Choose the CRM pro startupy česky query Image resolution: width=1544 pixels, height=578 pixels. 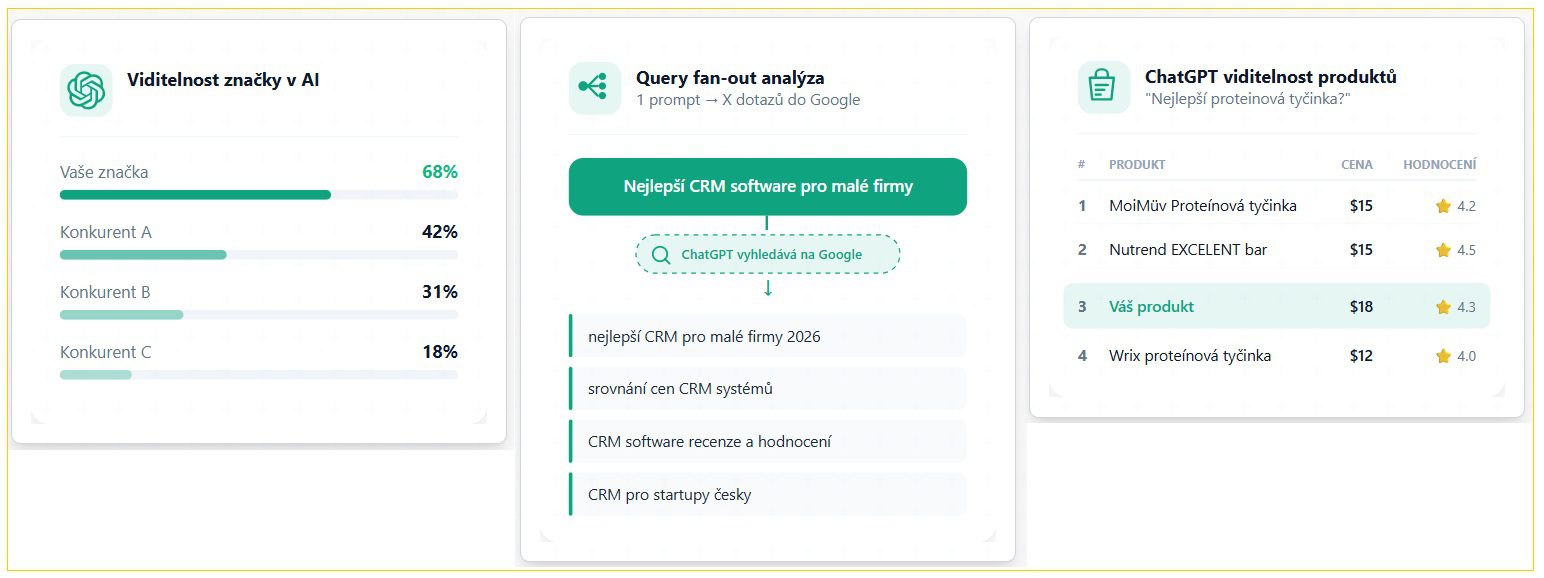(767, 494)
